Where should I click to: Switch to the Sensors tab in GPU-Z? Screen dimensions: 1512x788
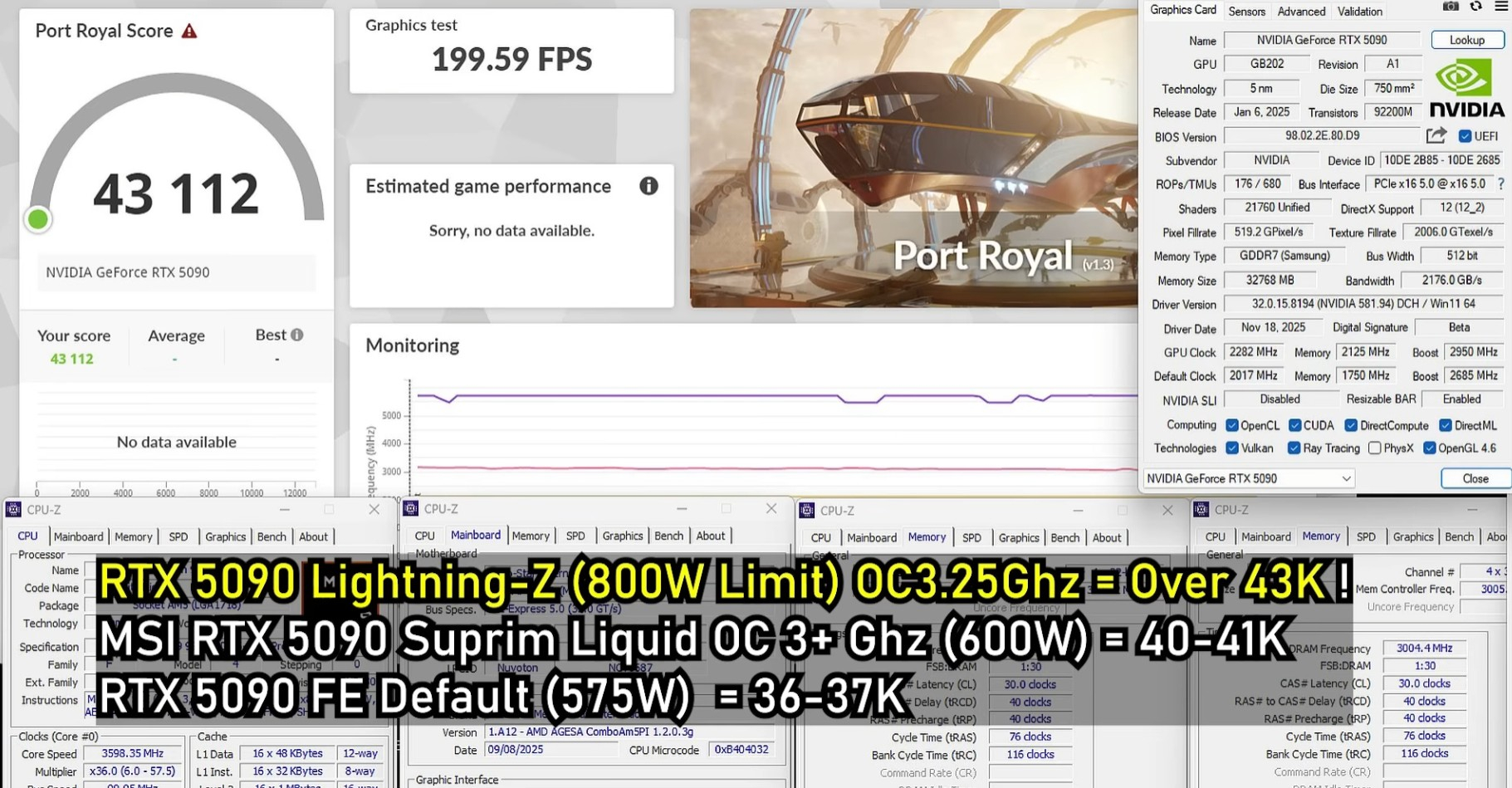click(1246, 12)
